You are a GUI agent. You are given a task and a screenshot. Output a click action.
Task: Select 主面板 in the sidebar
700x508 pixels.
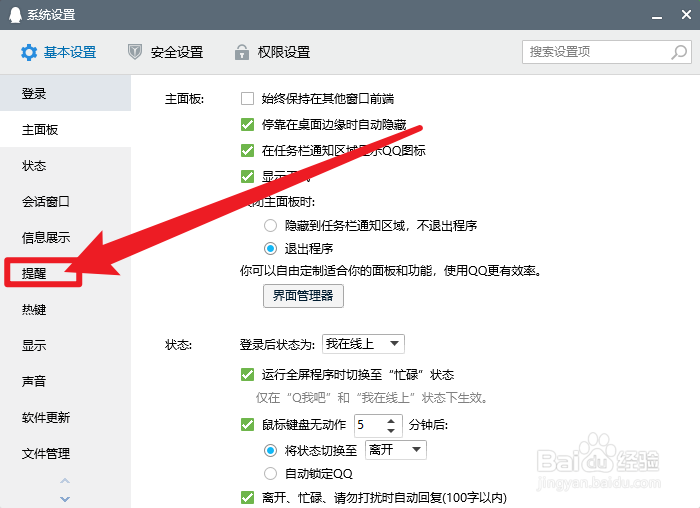[66, 129]
